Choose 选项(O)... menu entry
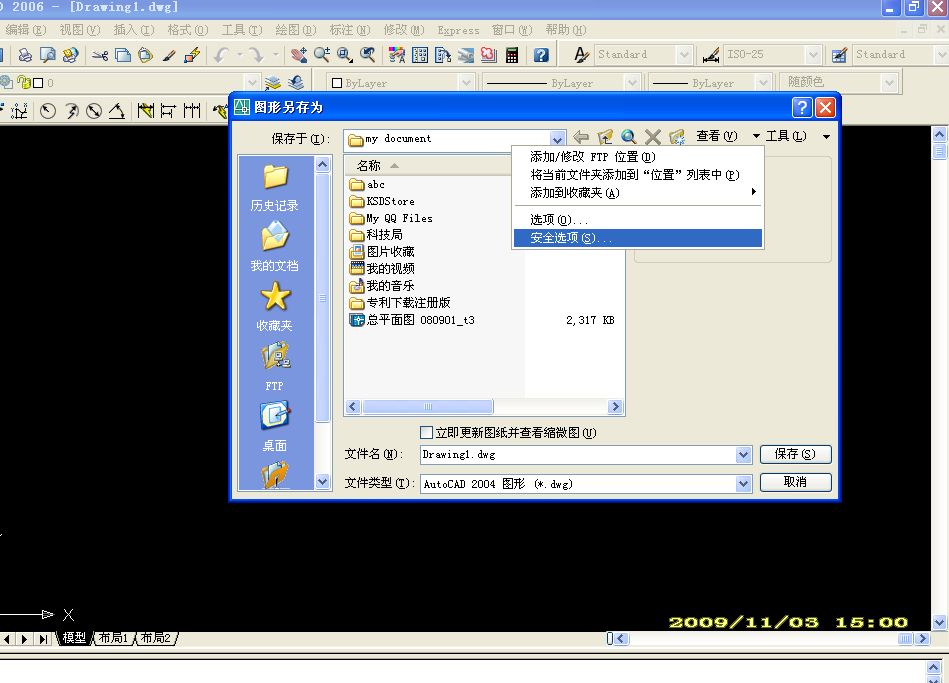Image resolution: width=949 pixels, height=683 pixels. pyautogui.click(x=637, y=220)
